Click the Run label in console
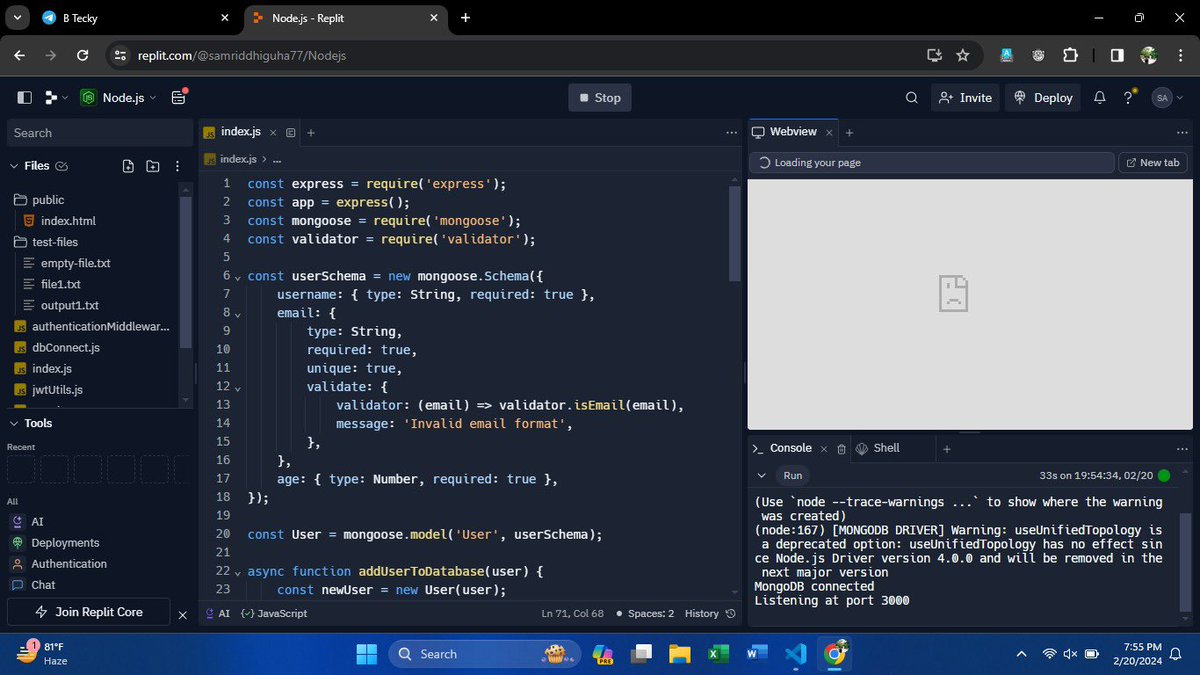 792,476
